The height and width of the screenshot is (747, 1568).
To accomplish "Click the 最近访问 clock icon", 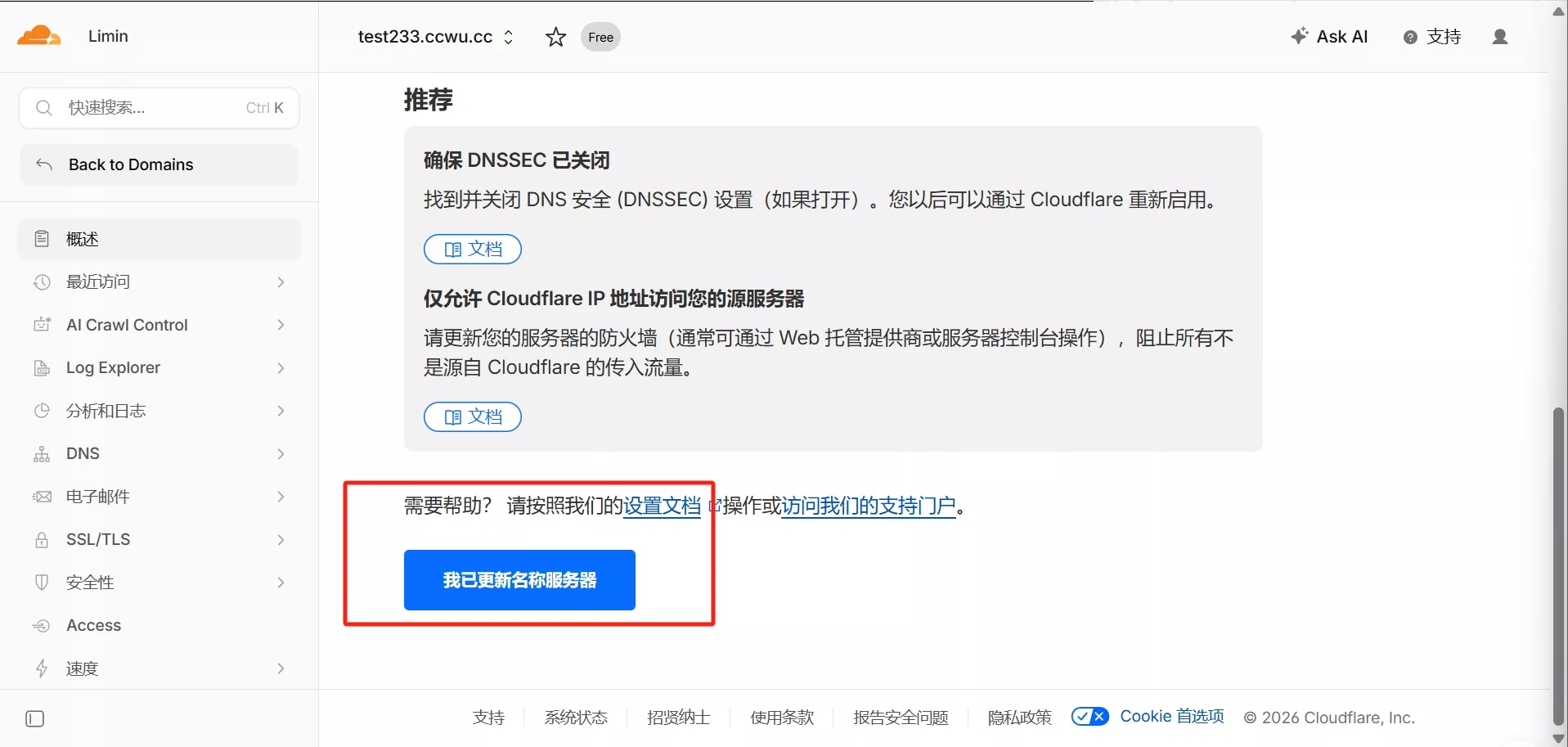I will tap(42, 282).
